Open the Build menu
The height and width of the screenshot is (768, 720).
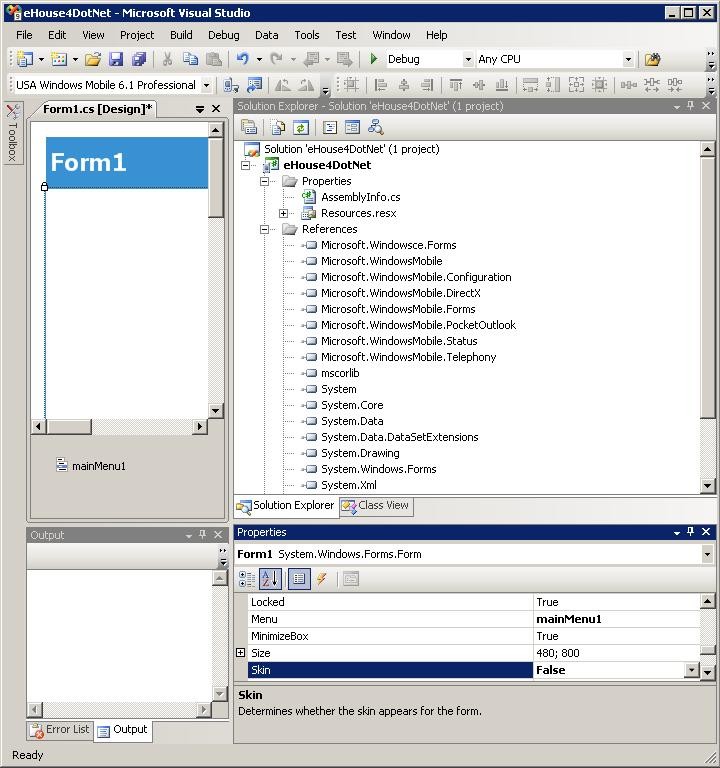click(x=181, y=35)
